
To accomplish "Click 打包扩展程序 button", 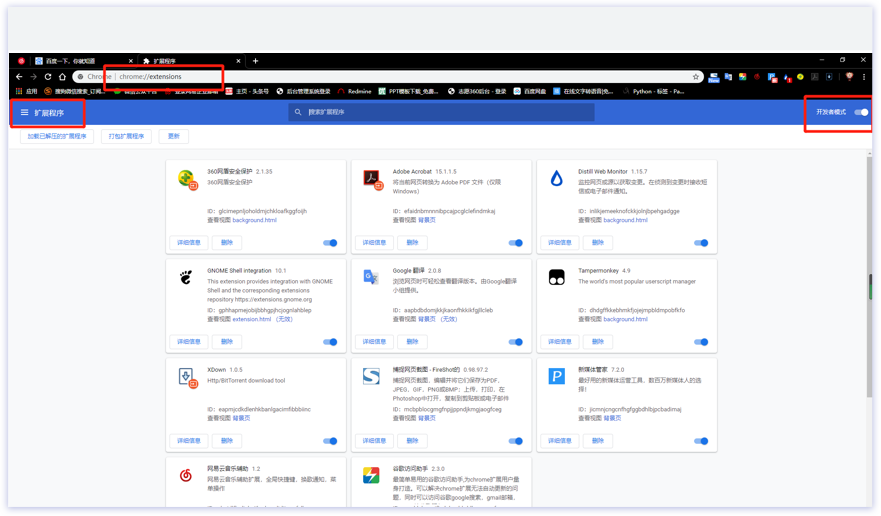I will (x=126, y=136).
